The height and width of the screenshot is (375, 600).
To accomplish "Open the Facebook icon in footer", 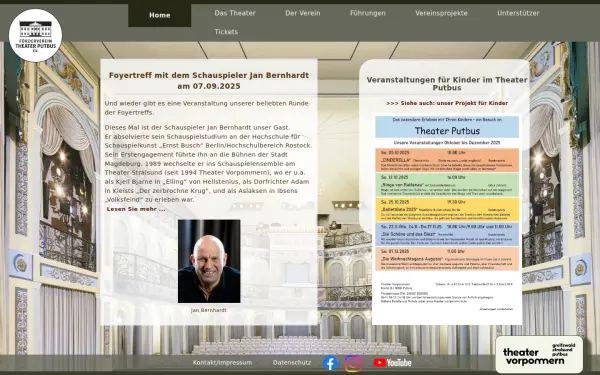I will [x=330, y=363].
